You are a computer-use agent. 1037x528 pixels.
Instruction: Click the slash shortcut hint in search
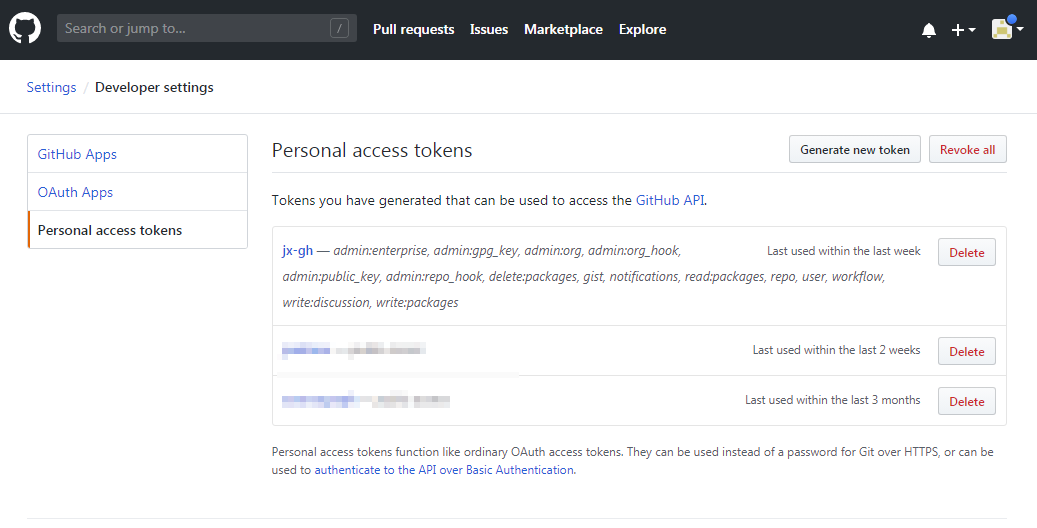(x=339, y=28)
